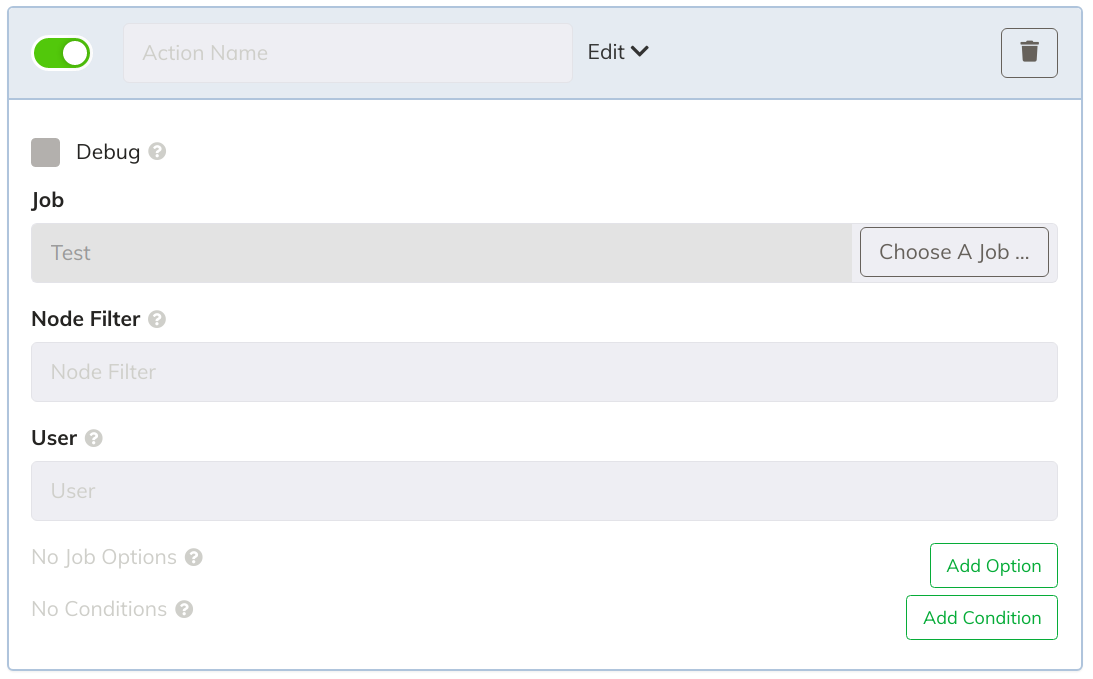Screen dimensions: 1093x679
Task: Select the User input field
Action: click(544, 491)
